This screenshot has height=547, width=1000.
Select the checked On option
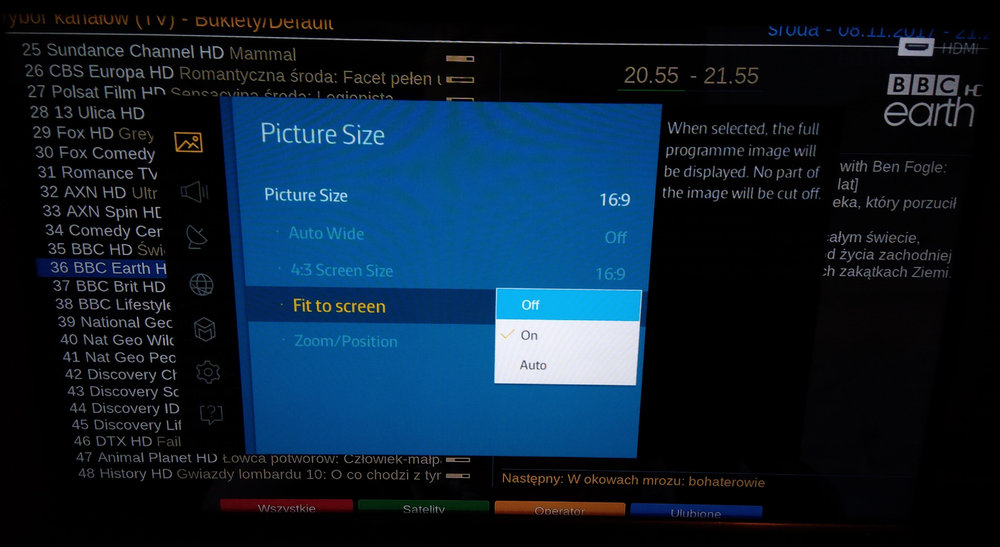[568, 335]
